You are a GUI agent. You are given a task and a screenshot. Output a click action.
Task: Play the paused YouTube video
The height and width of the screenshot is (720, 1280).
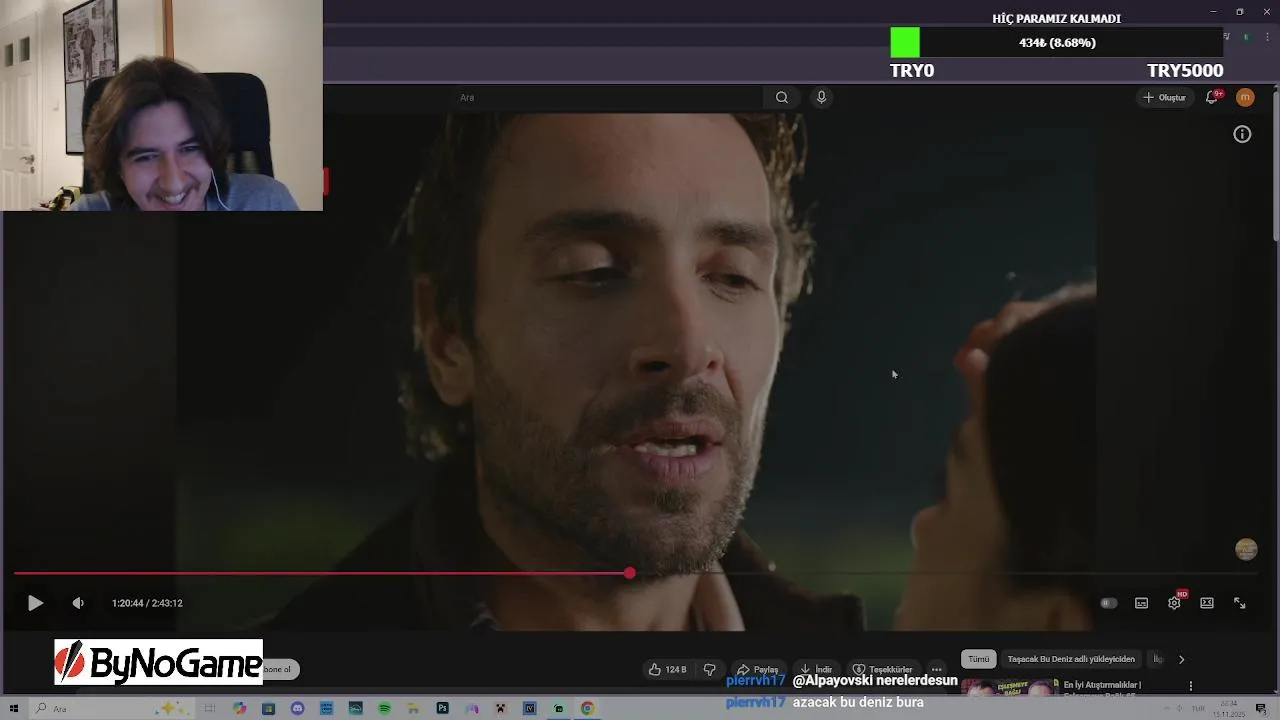[35, 603]
